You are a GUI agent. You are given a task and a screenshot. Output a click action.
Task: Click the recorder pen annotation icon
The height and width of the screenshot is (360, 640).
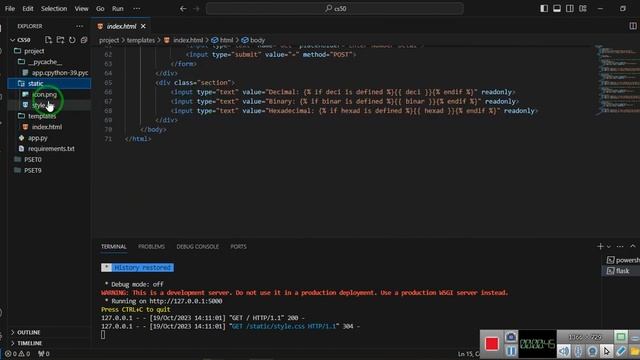(620, 351)
